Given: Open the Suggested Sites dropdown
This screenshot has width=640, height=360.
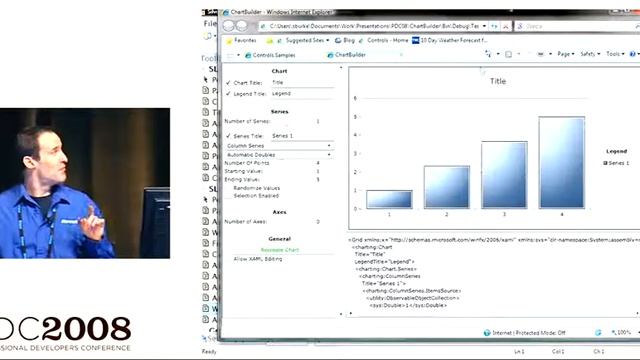Looking at the screenshot, I should click(x=303, y=40).
